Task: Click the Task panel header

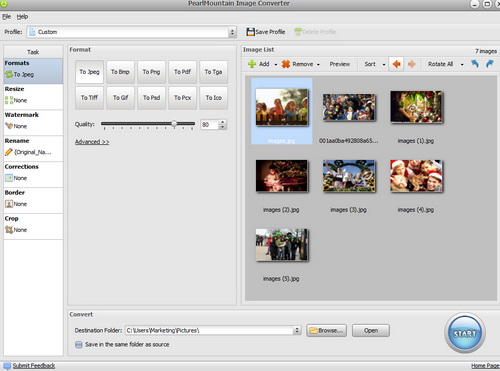Action: (x=33, y=52)
